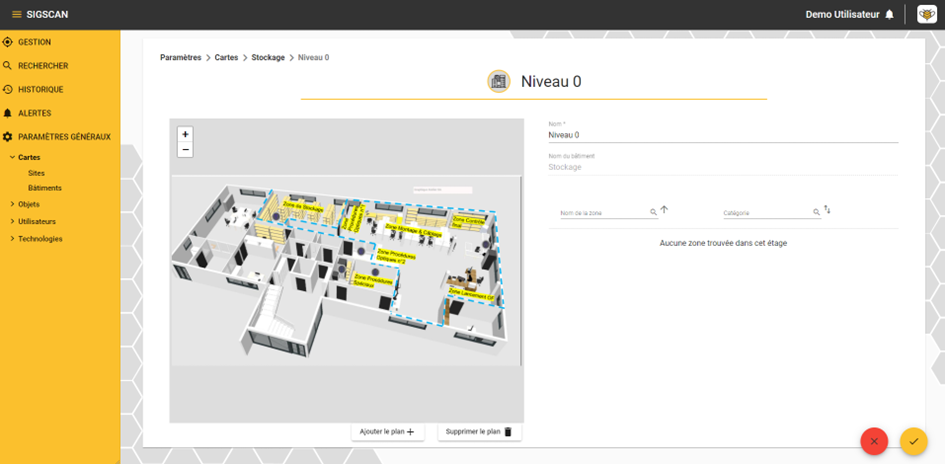Toggle sort order next to Catégorie
Viewport: 945px width, 464px height.
coord(827,210)
